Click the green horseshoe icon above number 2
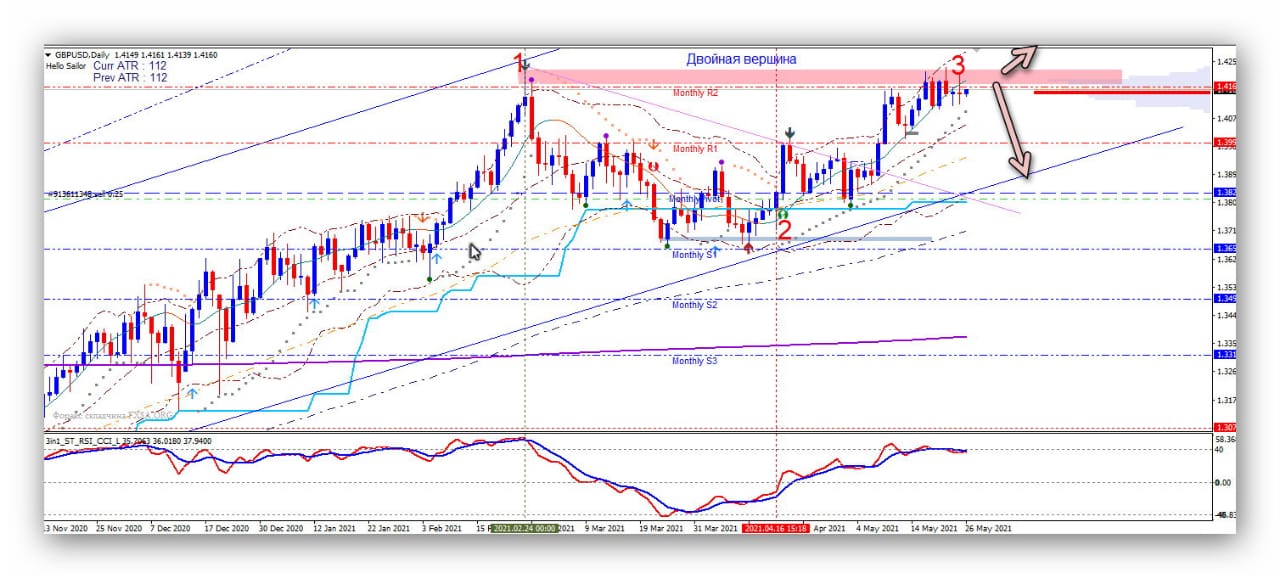Image resolution: width=1280 pixels, height=578 pixels. click(x=783, y=213)
